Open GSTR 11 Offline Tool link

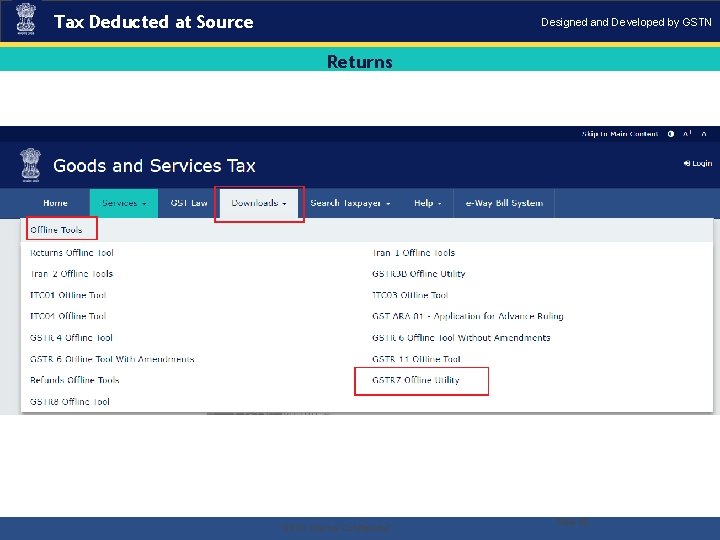[416, 359]
